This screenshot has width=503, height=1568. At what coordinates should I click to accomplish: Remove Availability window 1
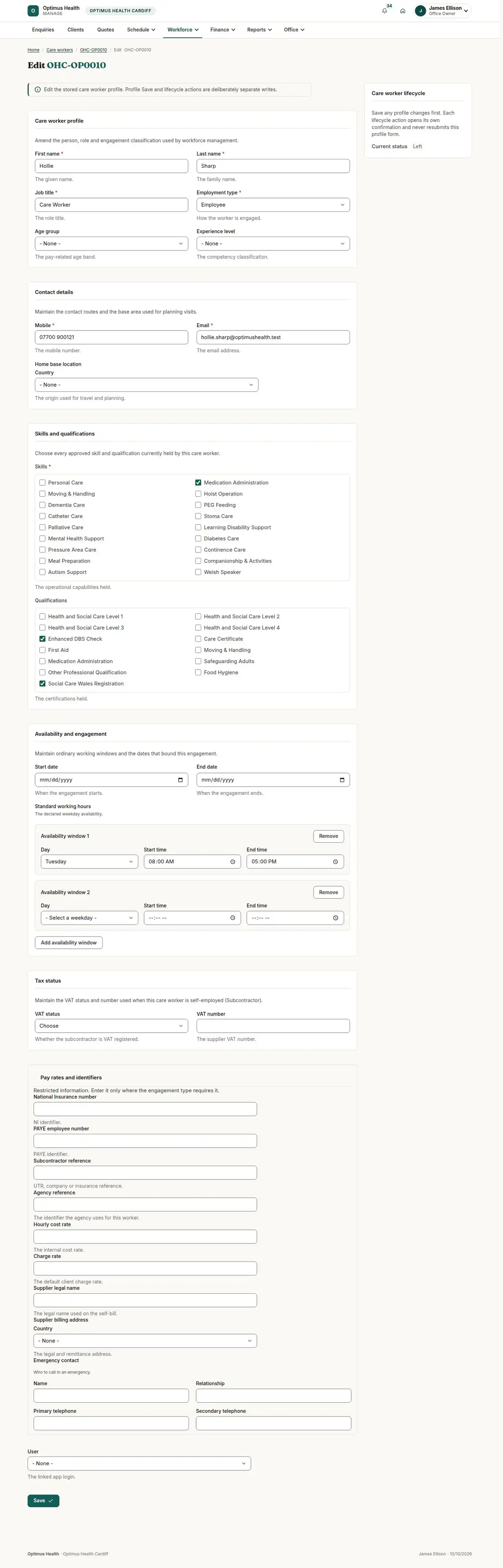click(x=329, y=836)
